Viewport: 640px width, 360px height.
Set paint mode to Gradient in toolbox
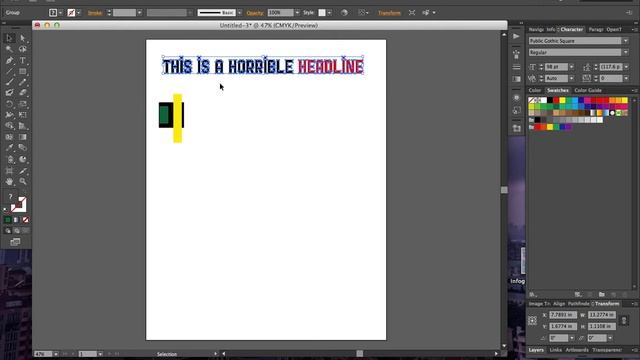16,220
